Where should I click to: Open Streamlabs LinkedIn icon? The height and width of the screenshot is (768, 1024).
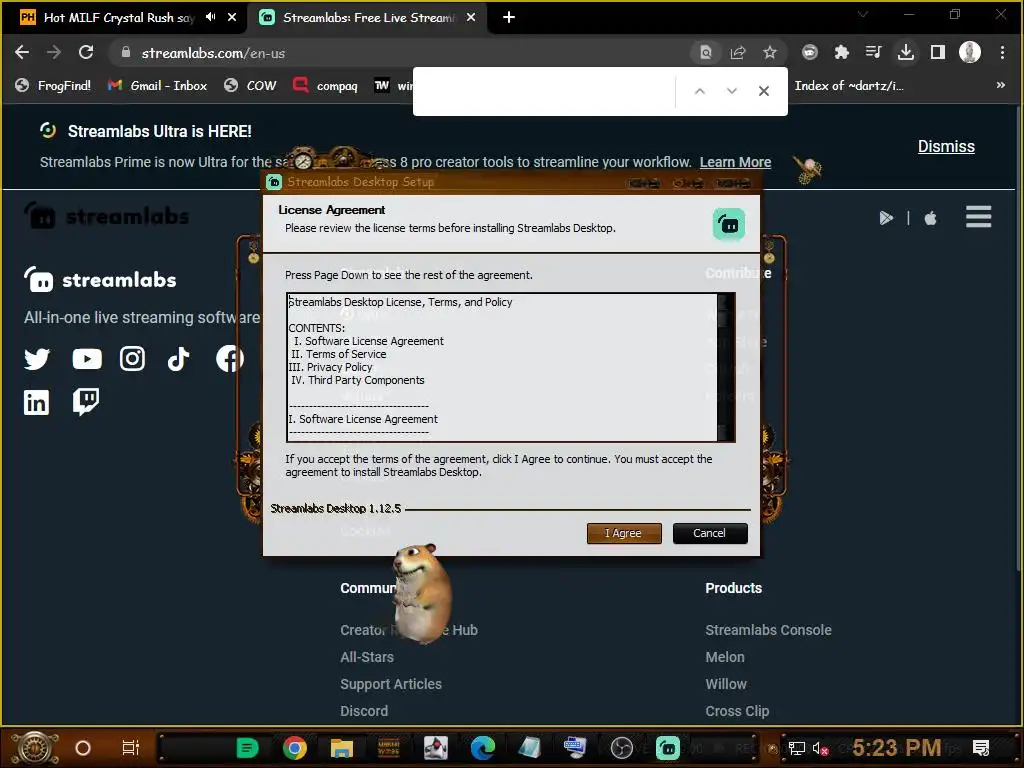37,402
